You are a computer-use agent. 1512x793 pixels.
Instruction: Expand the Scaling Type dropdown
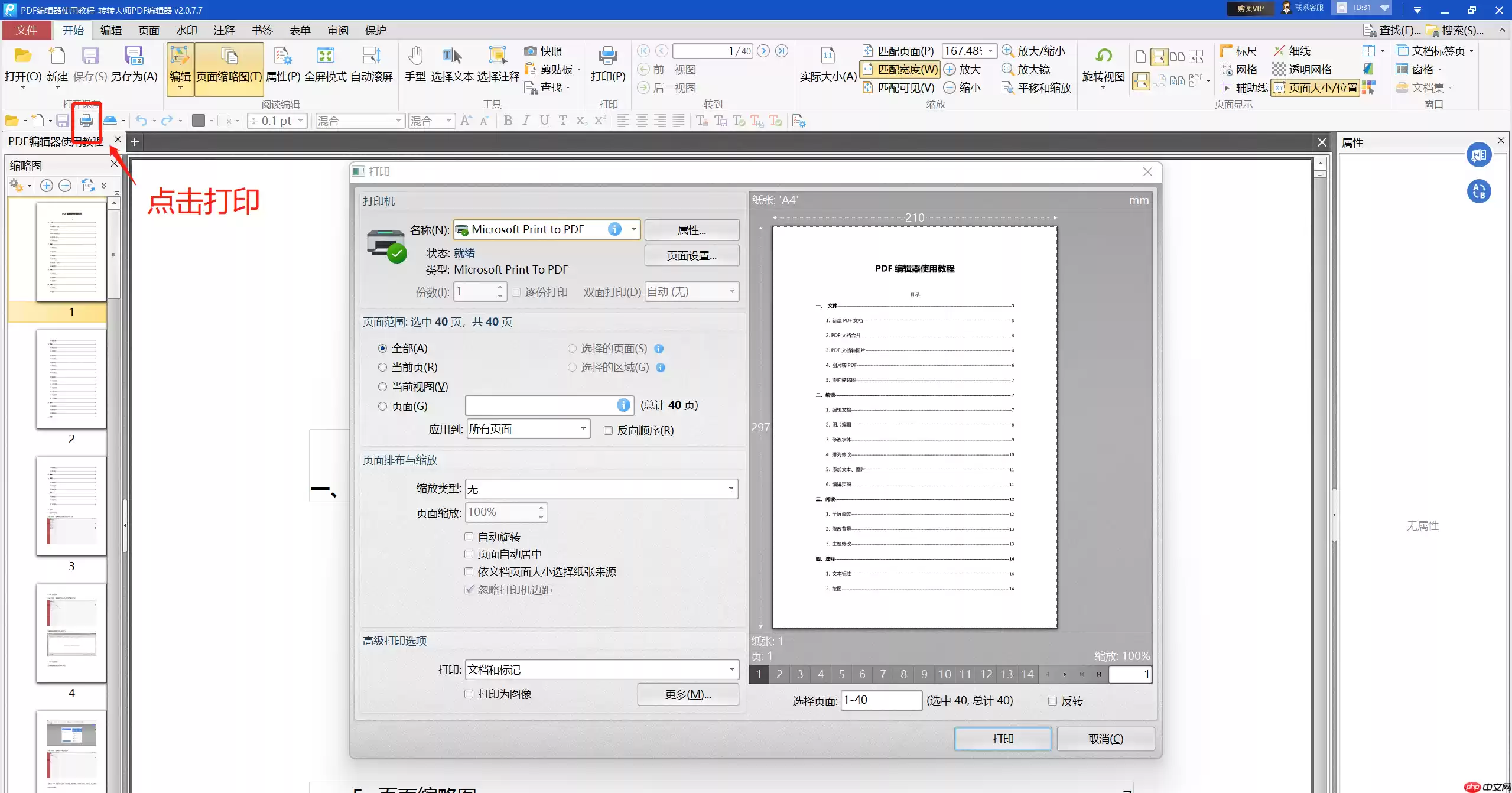[x=730, y=489]
